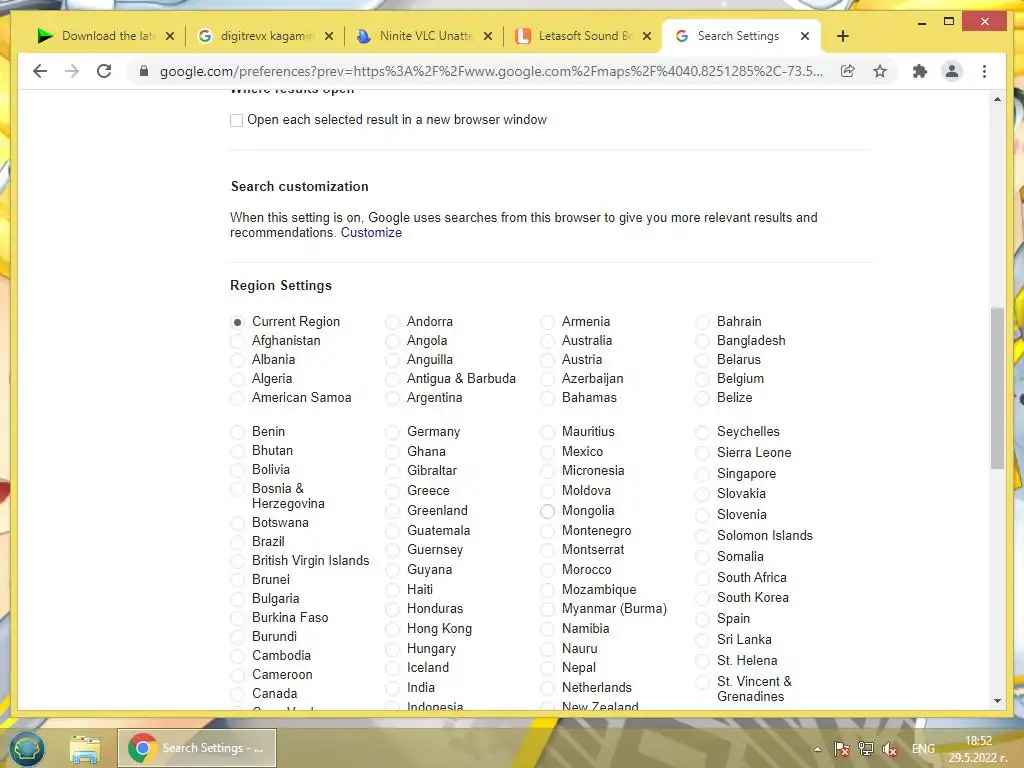This screenshot has height=768, width=1024.
Task: Click the Chrome taskbar button
Action: (197, 748)
